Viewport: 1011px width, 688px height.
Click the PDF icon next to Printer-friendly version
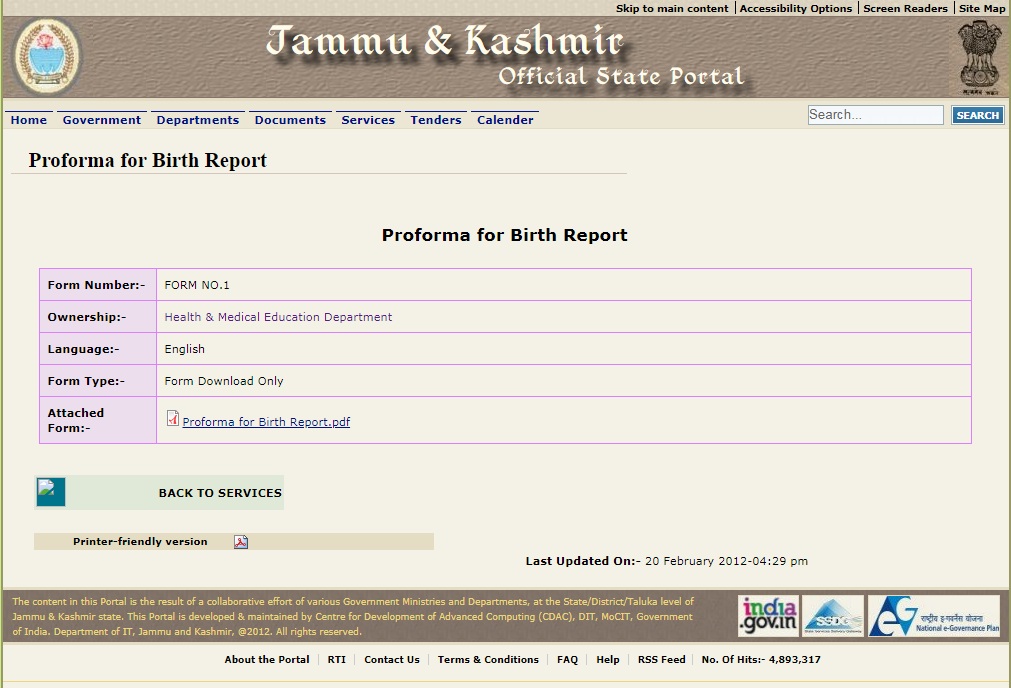coord(239,541)
